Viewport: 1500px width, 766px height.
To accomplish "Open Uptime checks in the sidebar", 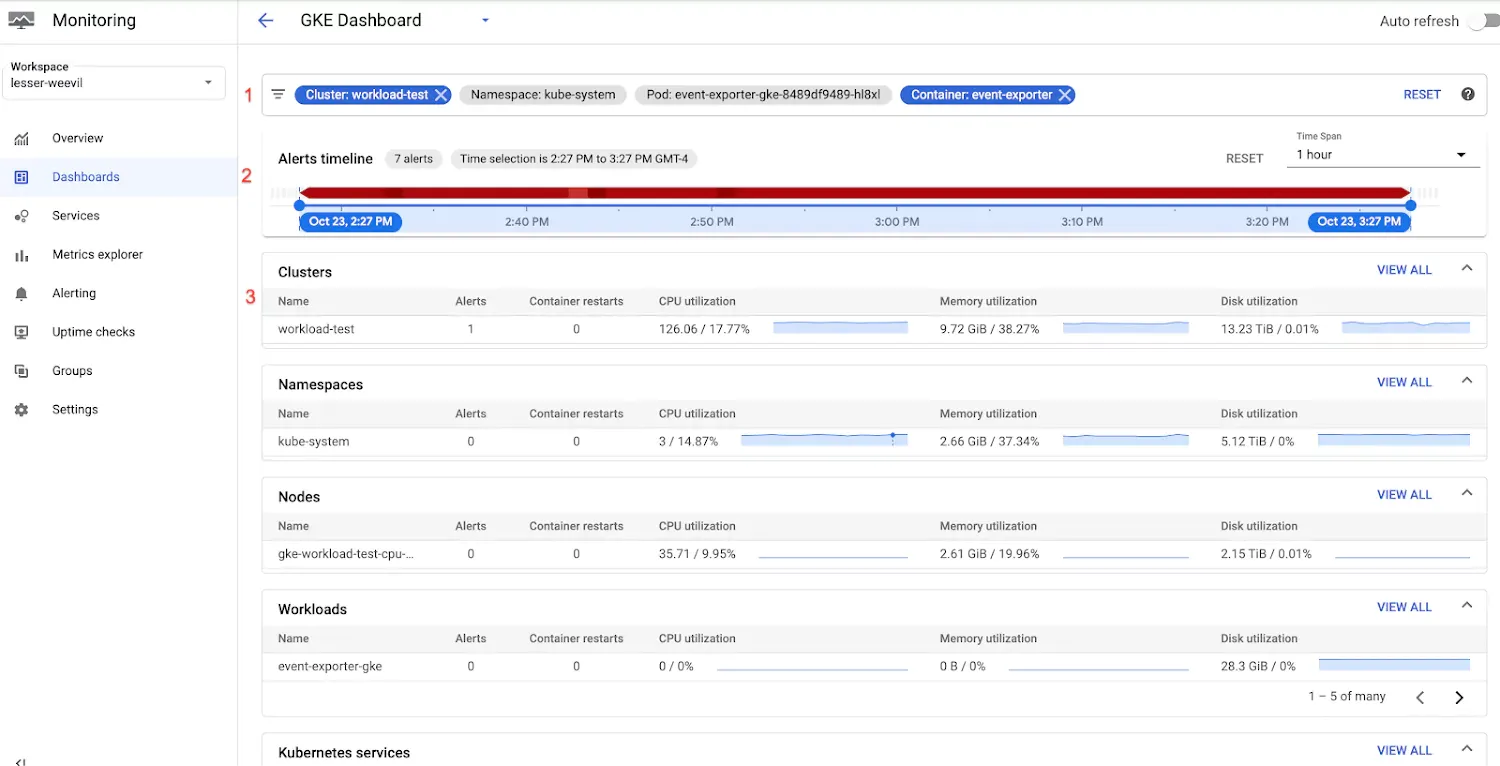I will [x=94, y=332].
